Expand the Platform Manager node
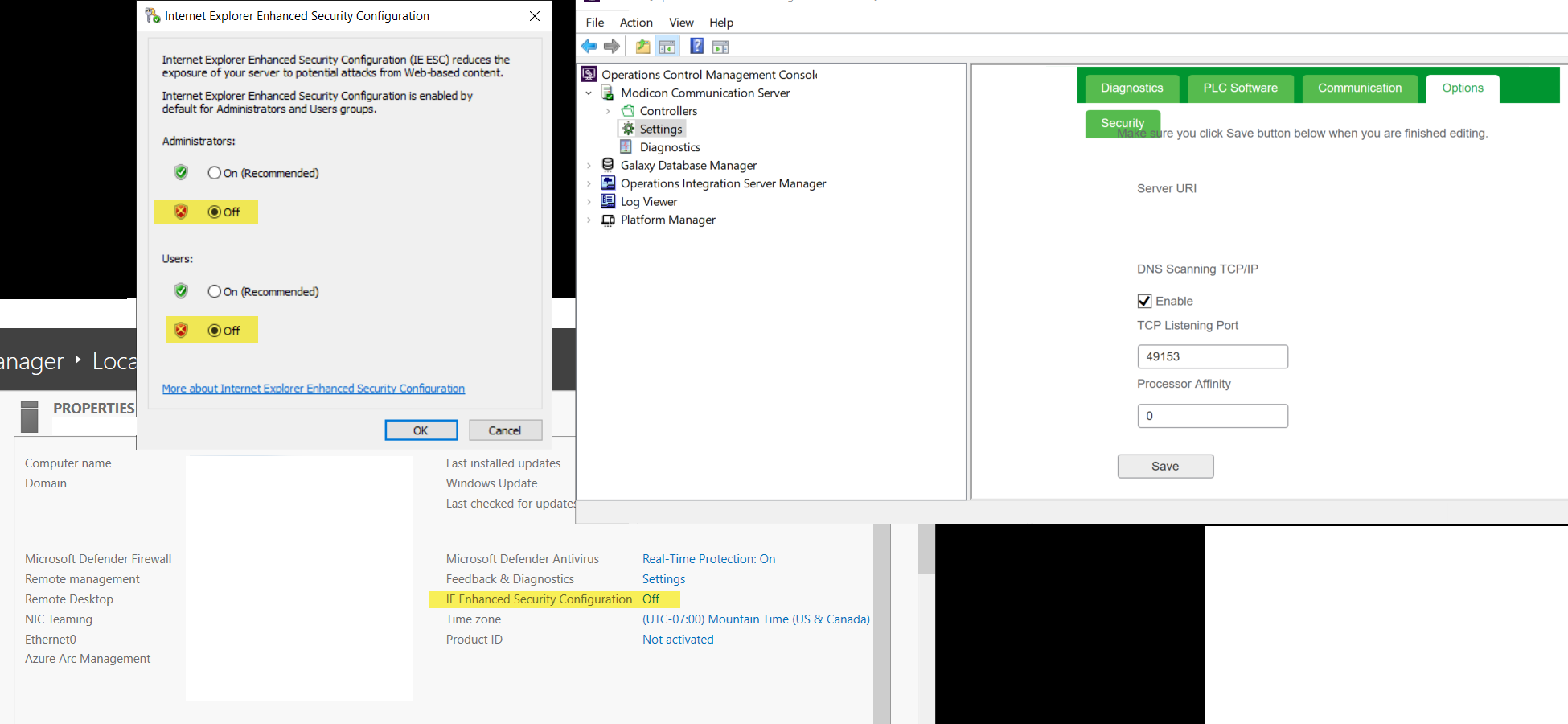Viewport: 1568px width, 724px height. click(x=589, y=220)
